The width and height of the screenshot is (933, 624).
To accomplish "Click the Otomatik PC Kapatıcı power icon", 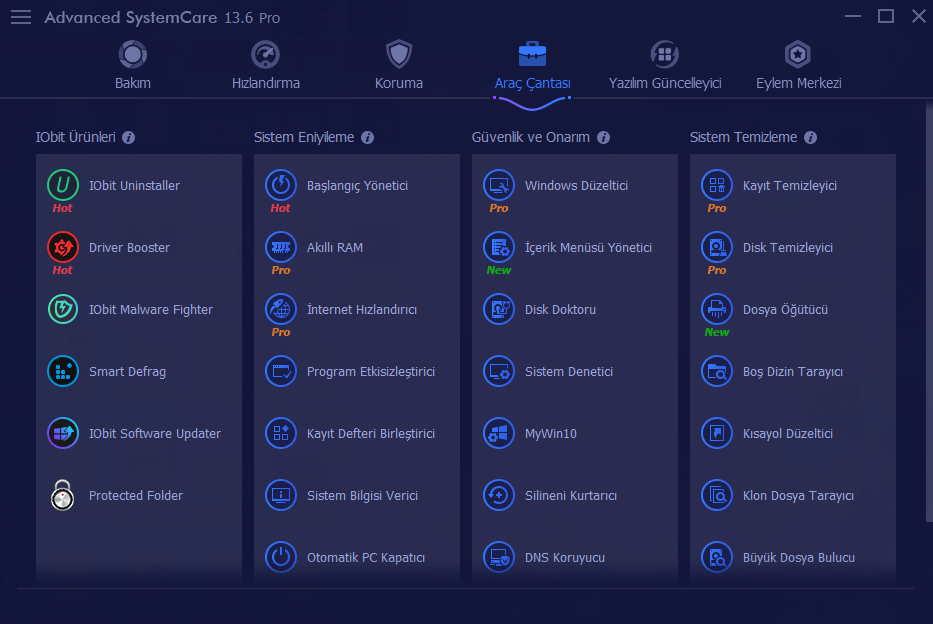I will [x=281, y=557].
